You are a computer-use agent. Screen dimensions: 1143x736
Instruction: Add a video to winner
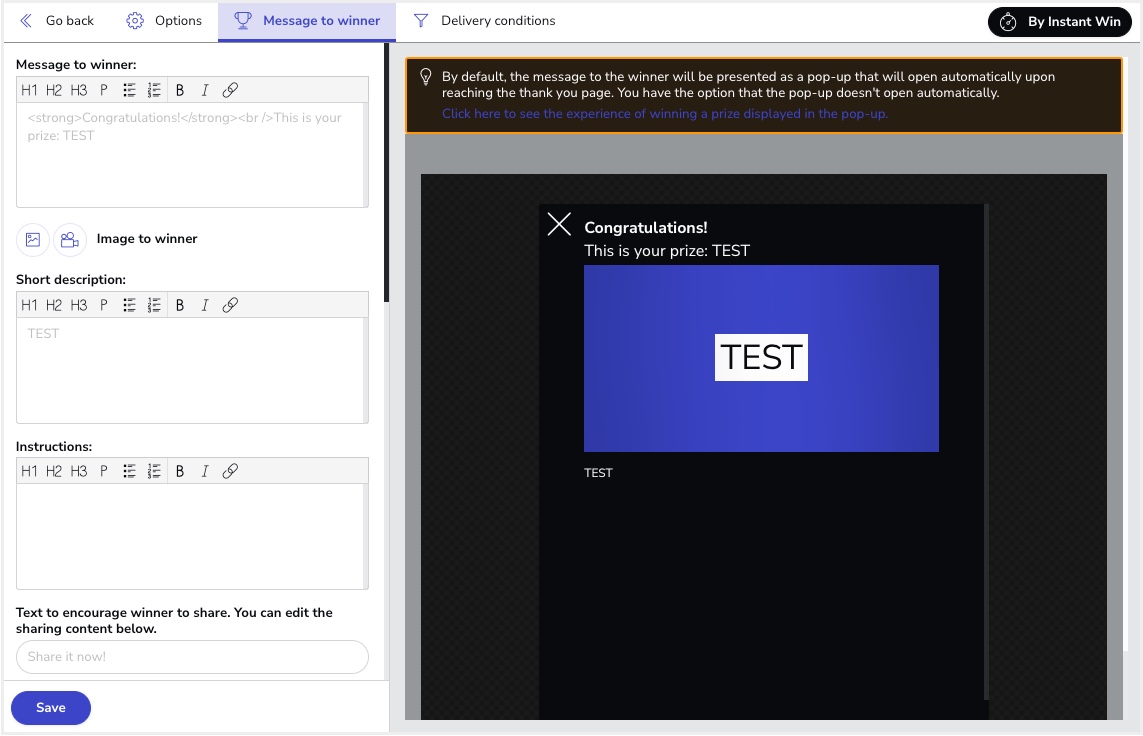click(x=70, y=240)
